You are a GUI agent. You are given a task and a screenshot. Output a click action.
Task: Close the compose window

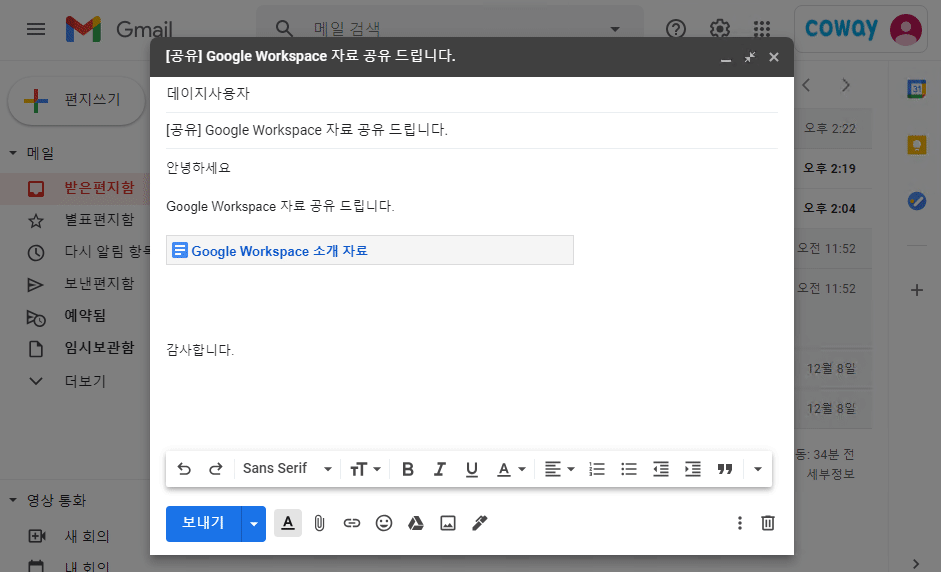coord(774,57)
